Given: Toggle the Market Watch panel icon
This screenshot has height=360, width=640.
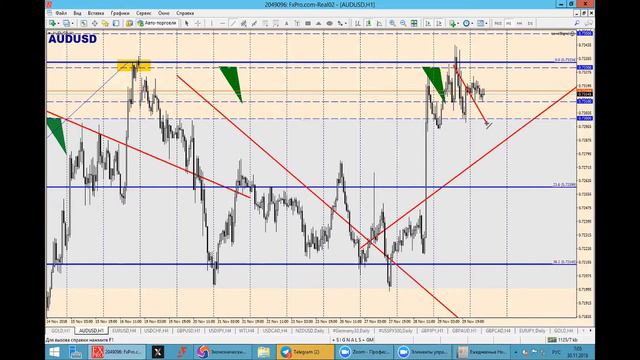Looking at the screenshot, I should pyautogui.click(x=84, y=23).
